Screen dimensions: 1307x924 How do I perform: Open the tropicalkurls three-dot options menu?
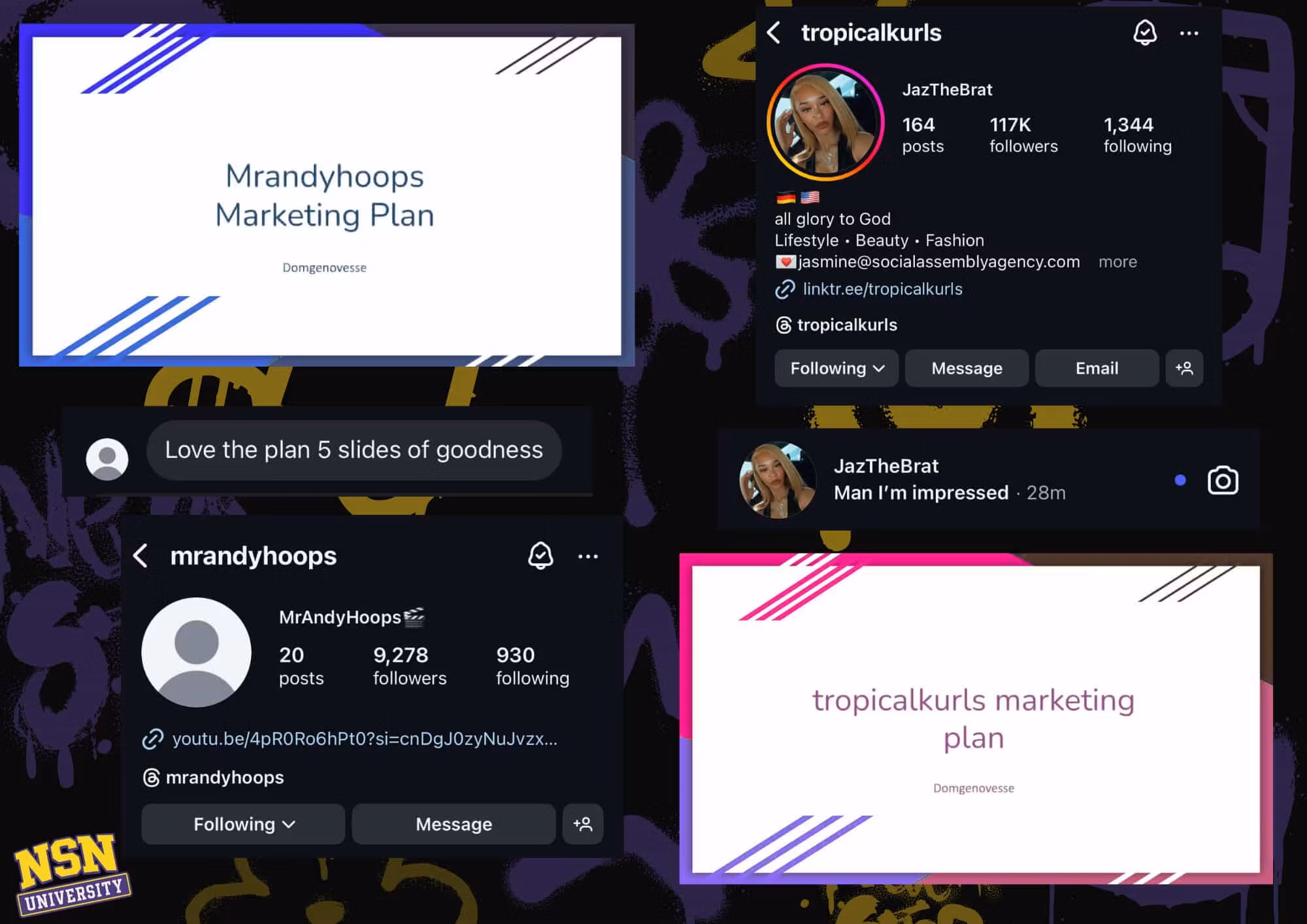1189,33
